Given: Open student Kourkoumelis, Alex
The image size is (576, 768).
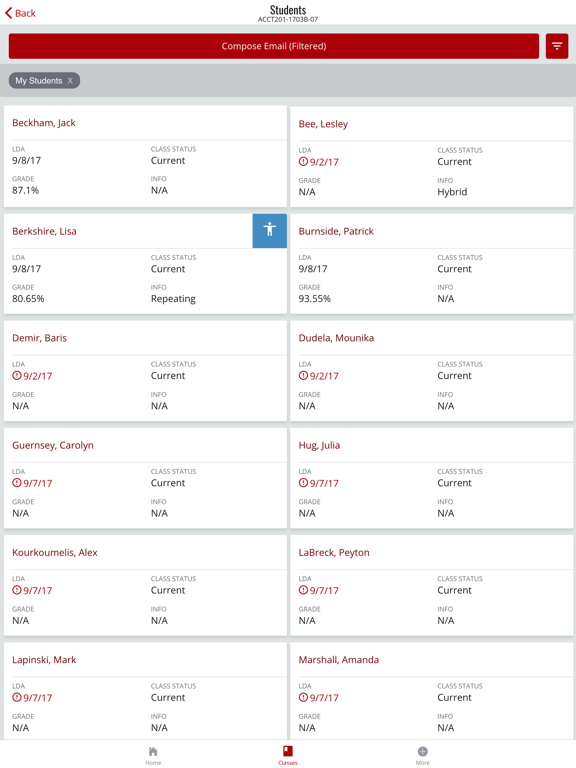Looking at the screenshot, I should [x=55, y=552].
